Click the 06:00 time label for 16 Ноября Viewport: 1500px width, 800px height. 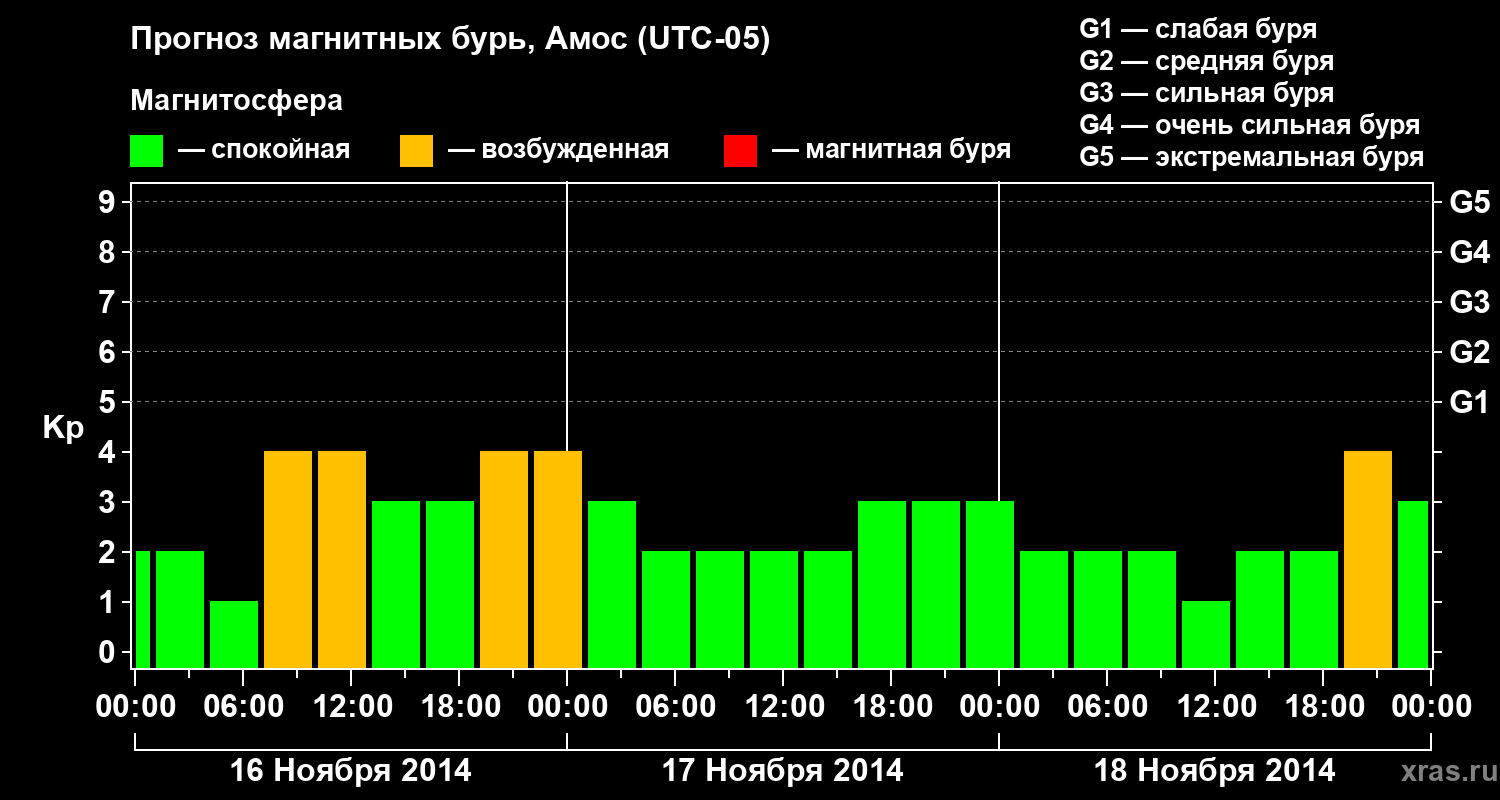243,707
